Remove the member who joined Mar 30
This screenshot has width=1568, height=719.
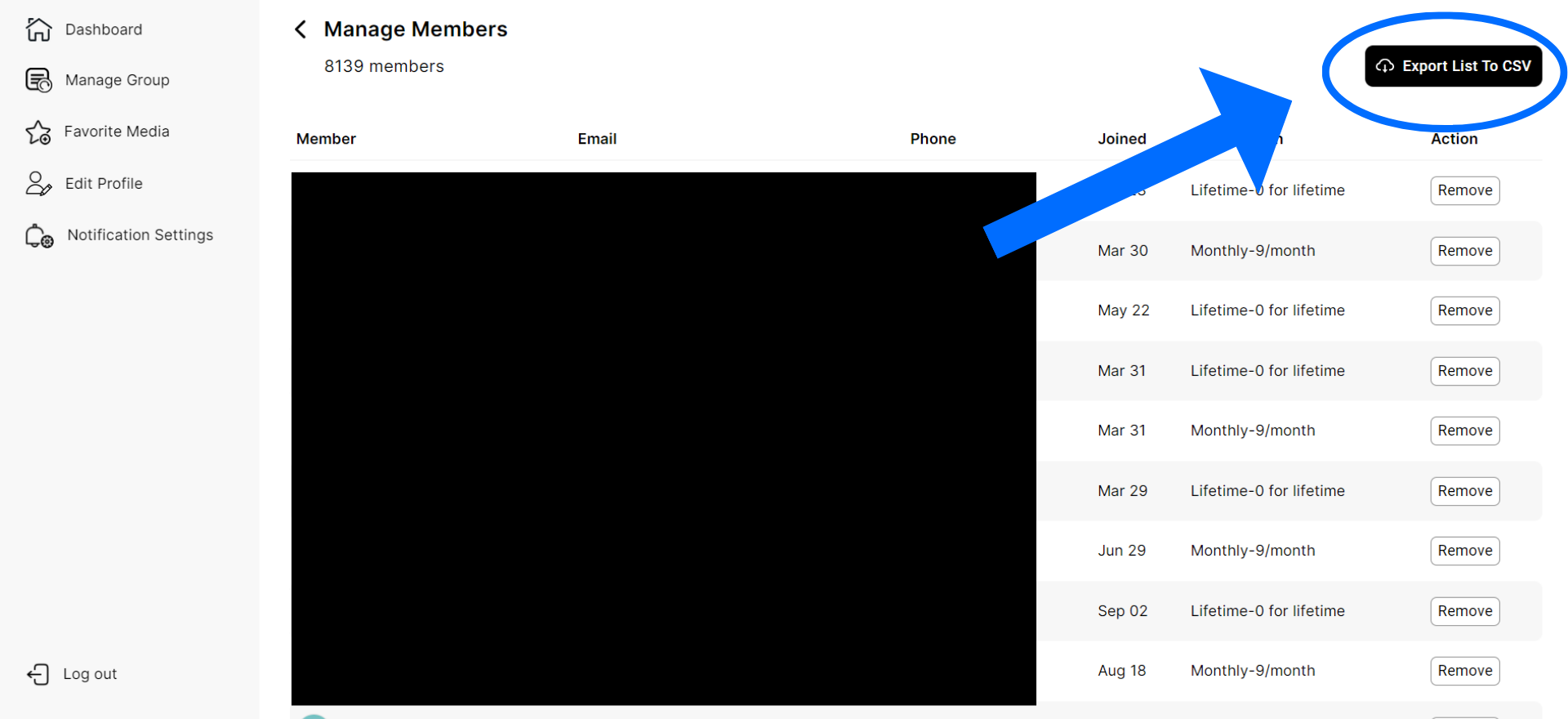[1464, 251]
